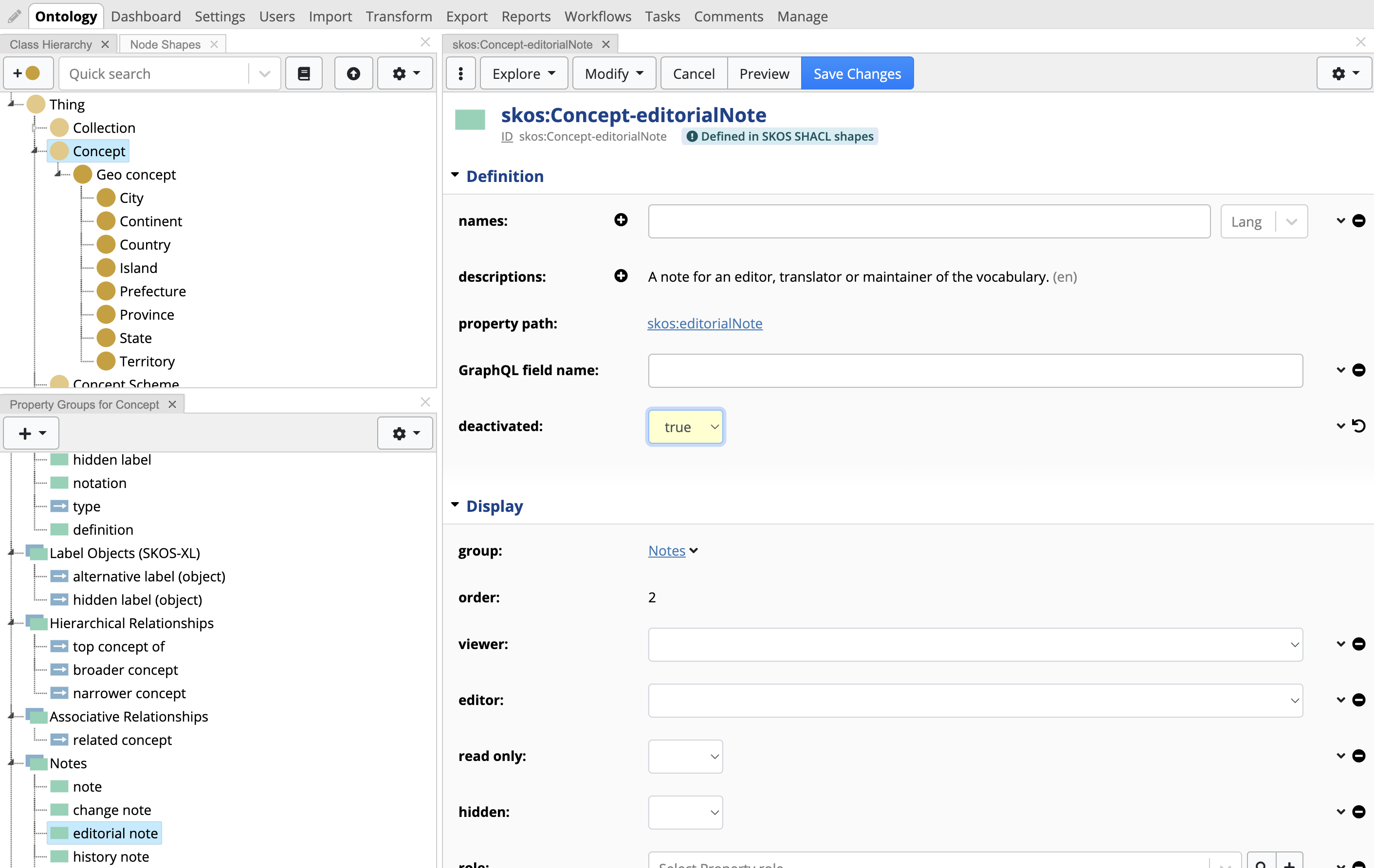
Task: Add a new descriptions value with plus icon
Action: 621,276
